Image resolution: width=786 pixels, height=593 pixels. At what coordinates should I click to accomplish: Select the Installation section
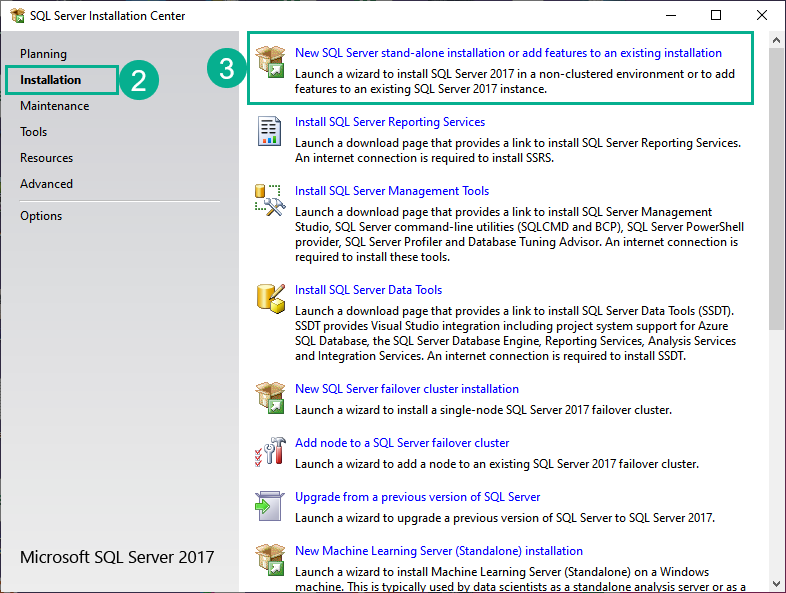pos(50,80)
